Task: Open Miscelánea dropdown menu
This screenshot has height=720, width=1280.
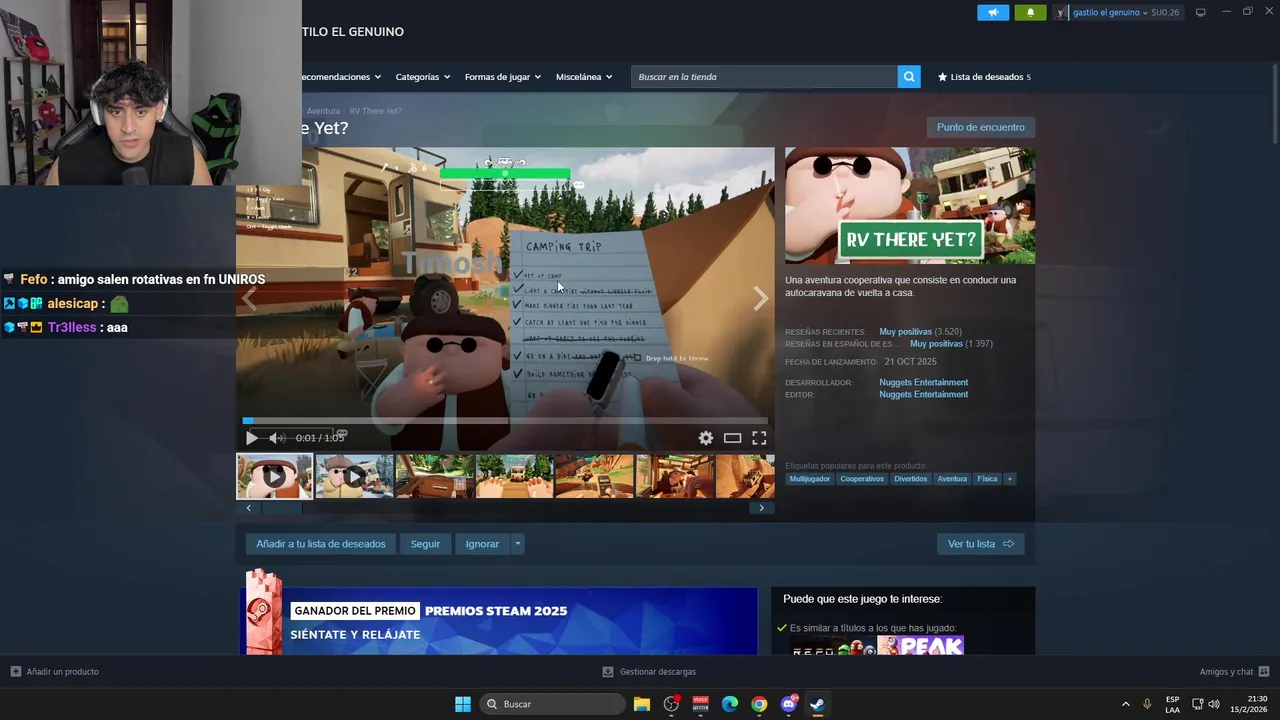Action: tap(584, 77)
